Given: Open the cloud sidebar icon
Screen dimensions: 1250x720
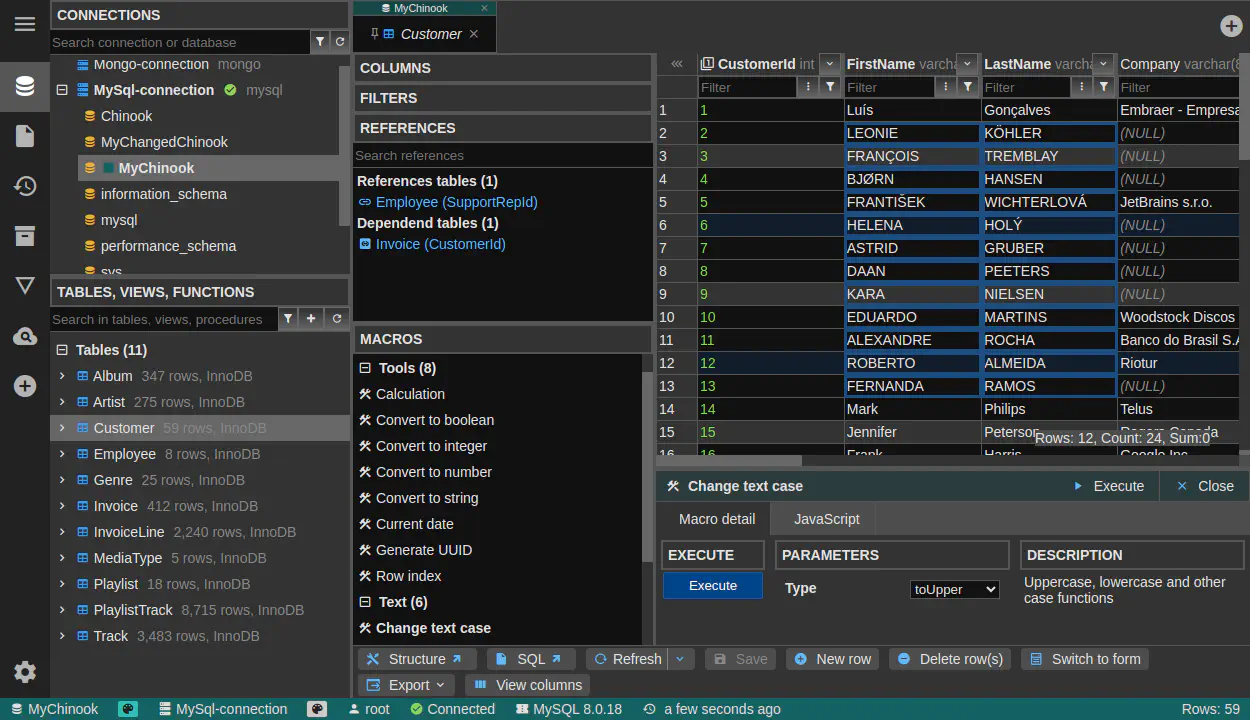Looking at the screenshot, I should (x=25, y=337).
